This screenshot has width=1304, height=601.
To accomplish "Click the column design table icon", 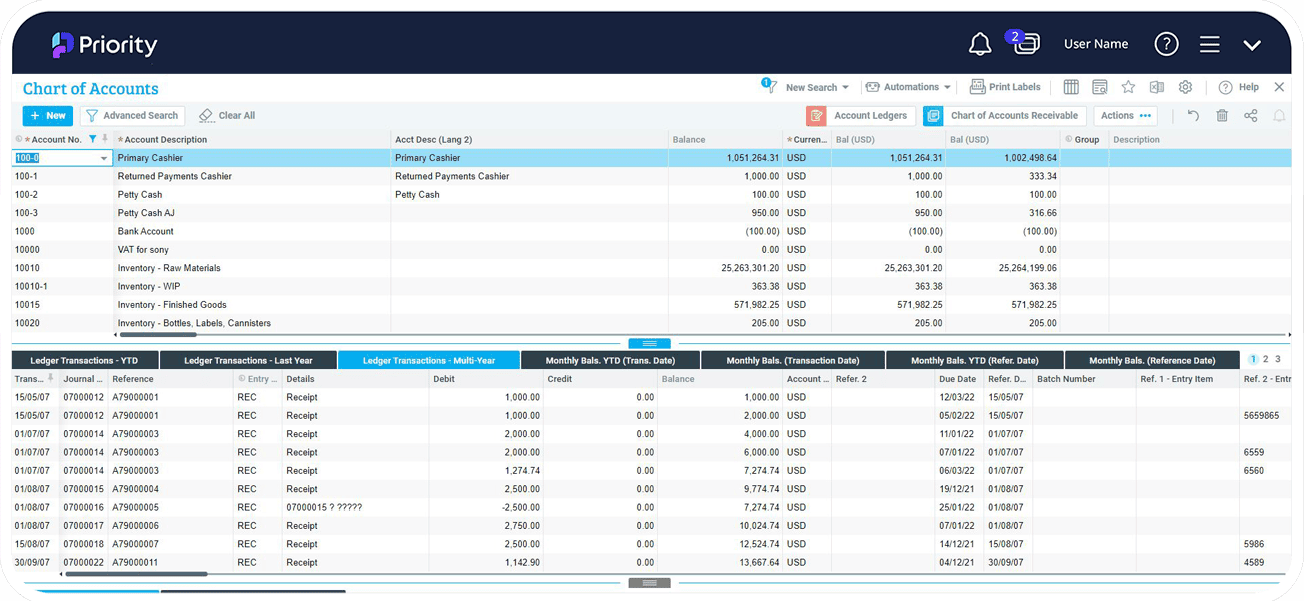I will click(x=1072, y=87).
